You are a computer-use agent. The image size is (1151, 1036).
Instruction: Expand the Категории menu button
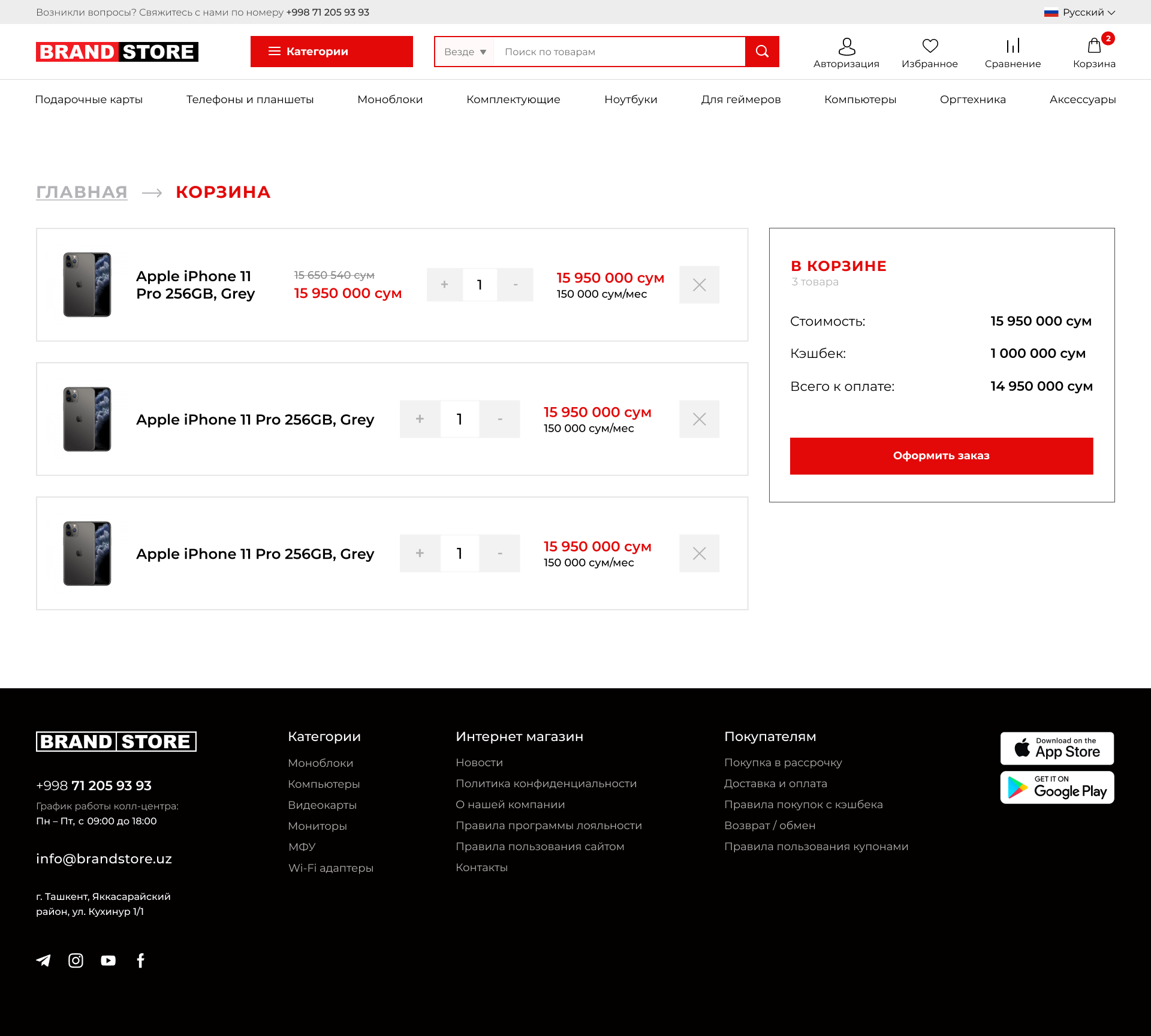[332, 52]
